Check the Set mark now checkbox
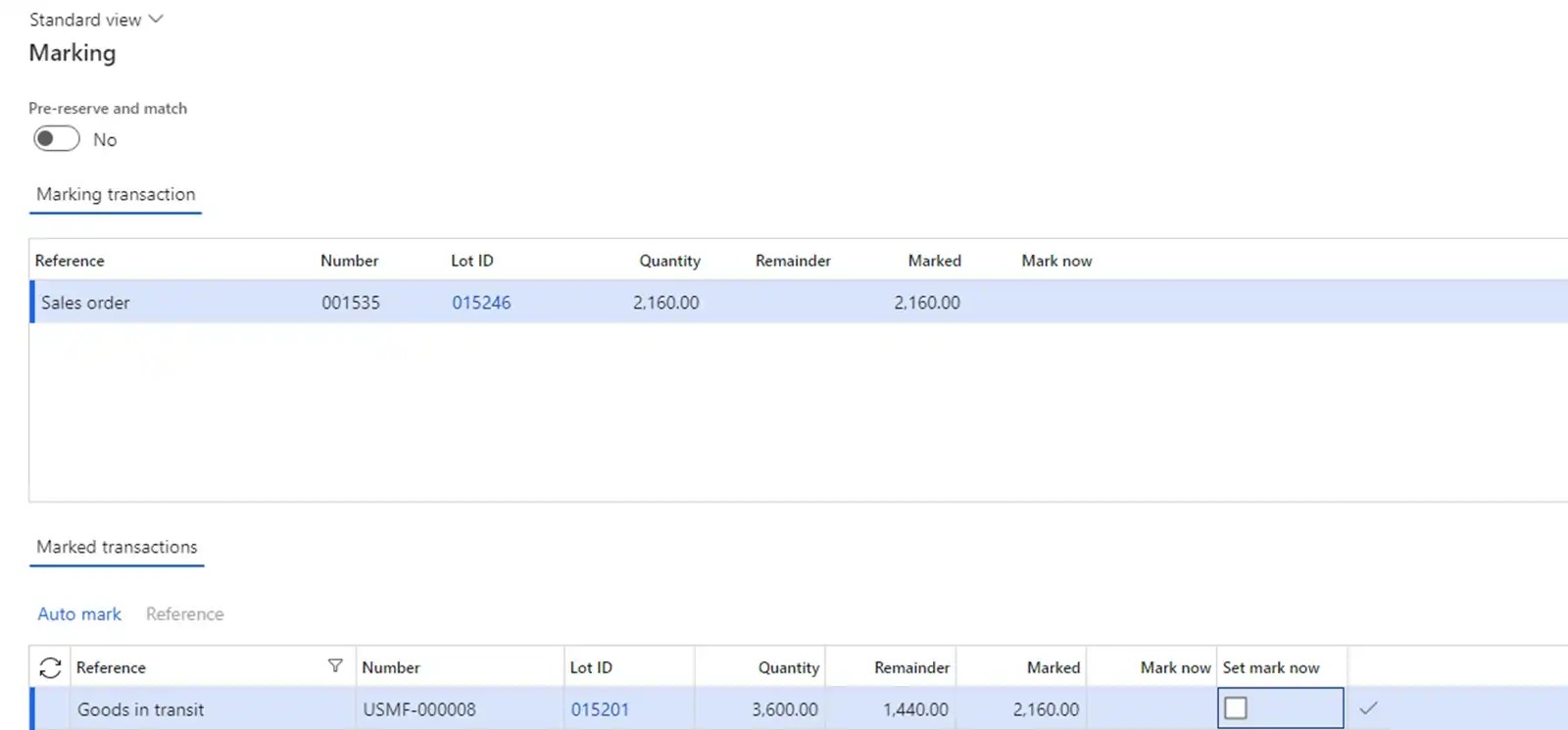This screenshot has width=1568, height=730. point(1236,707)
